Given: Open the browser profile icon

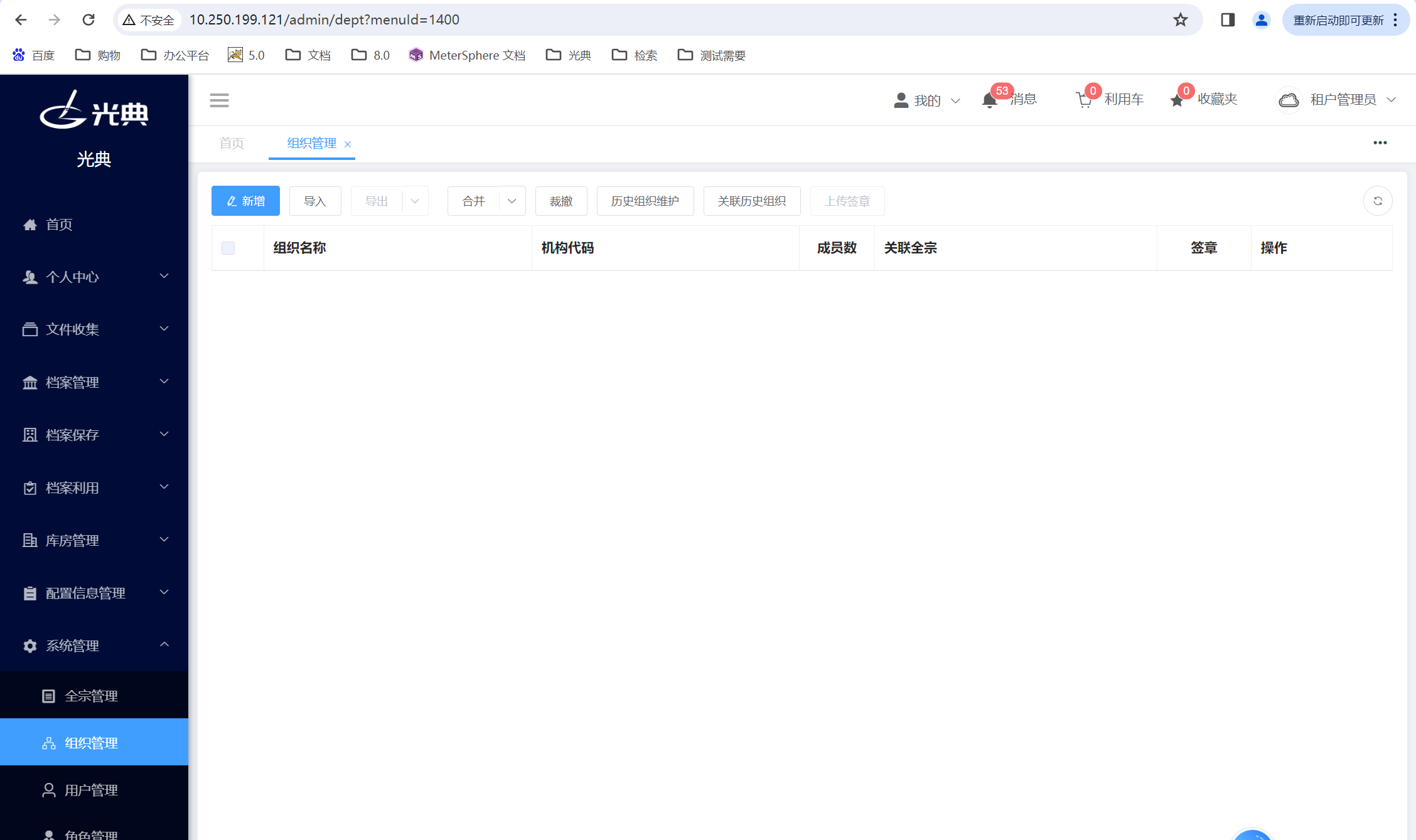Looking at the screenshot, I should pos(1261,20).
